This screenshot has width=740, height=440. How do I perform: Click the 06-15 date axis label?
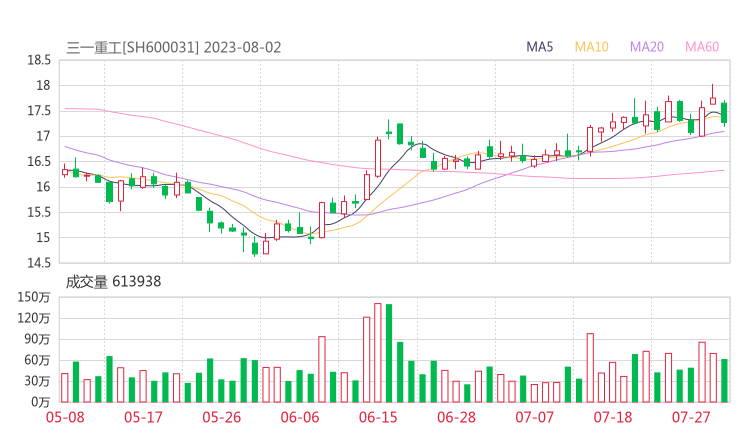click(x=378, y=417)
